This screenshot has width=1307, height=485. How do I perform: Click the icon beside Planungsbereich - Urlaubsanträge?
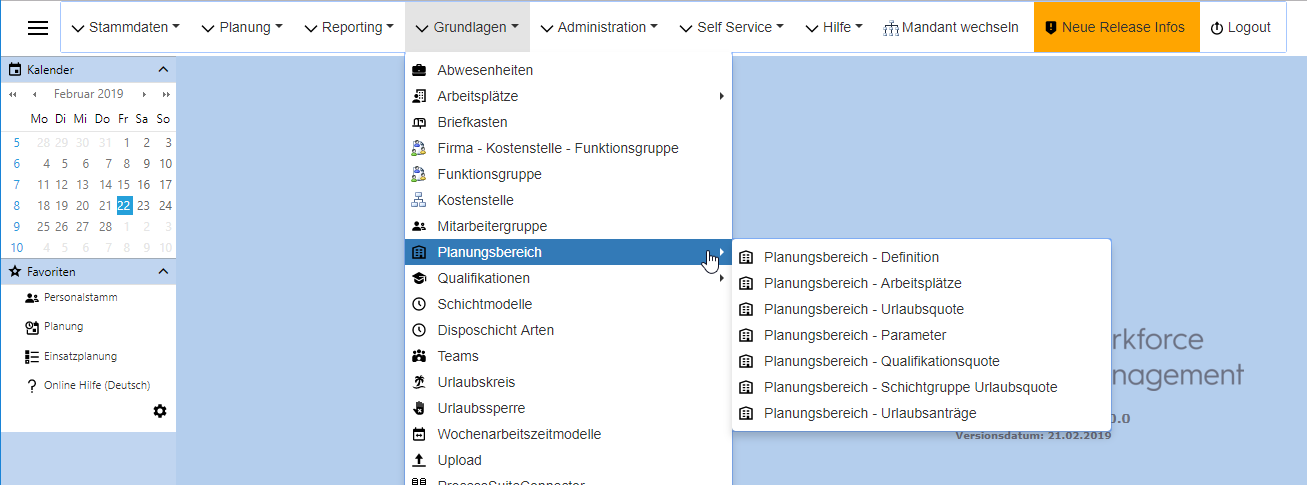[x=745, y=413]
